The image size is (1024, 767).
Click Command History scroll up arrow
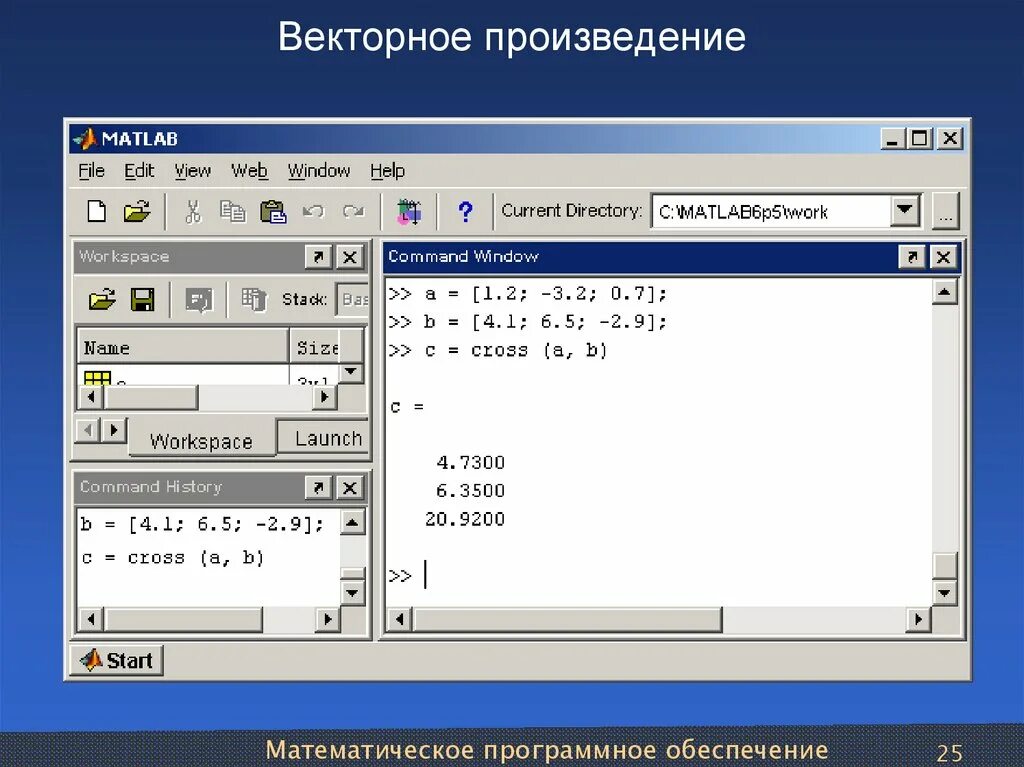[353, 522]
